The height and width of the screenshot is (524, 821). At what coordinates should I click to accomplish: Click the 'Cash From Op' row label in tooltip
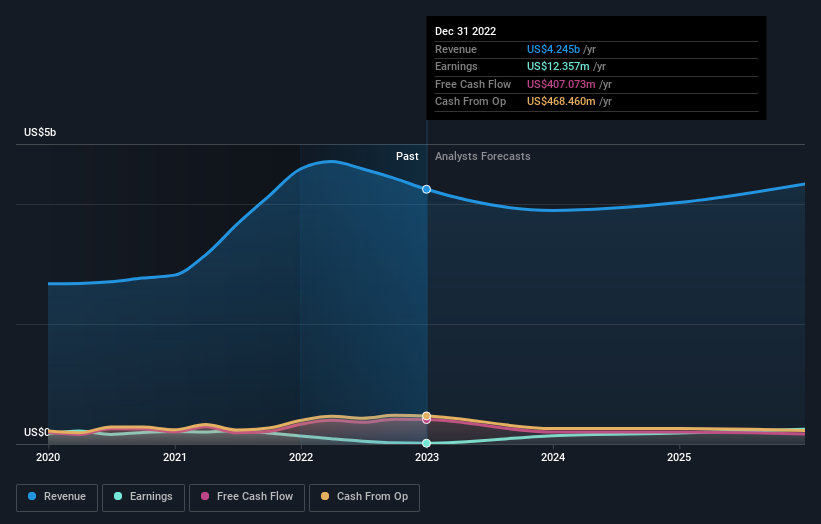[x=470, y=102]
